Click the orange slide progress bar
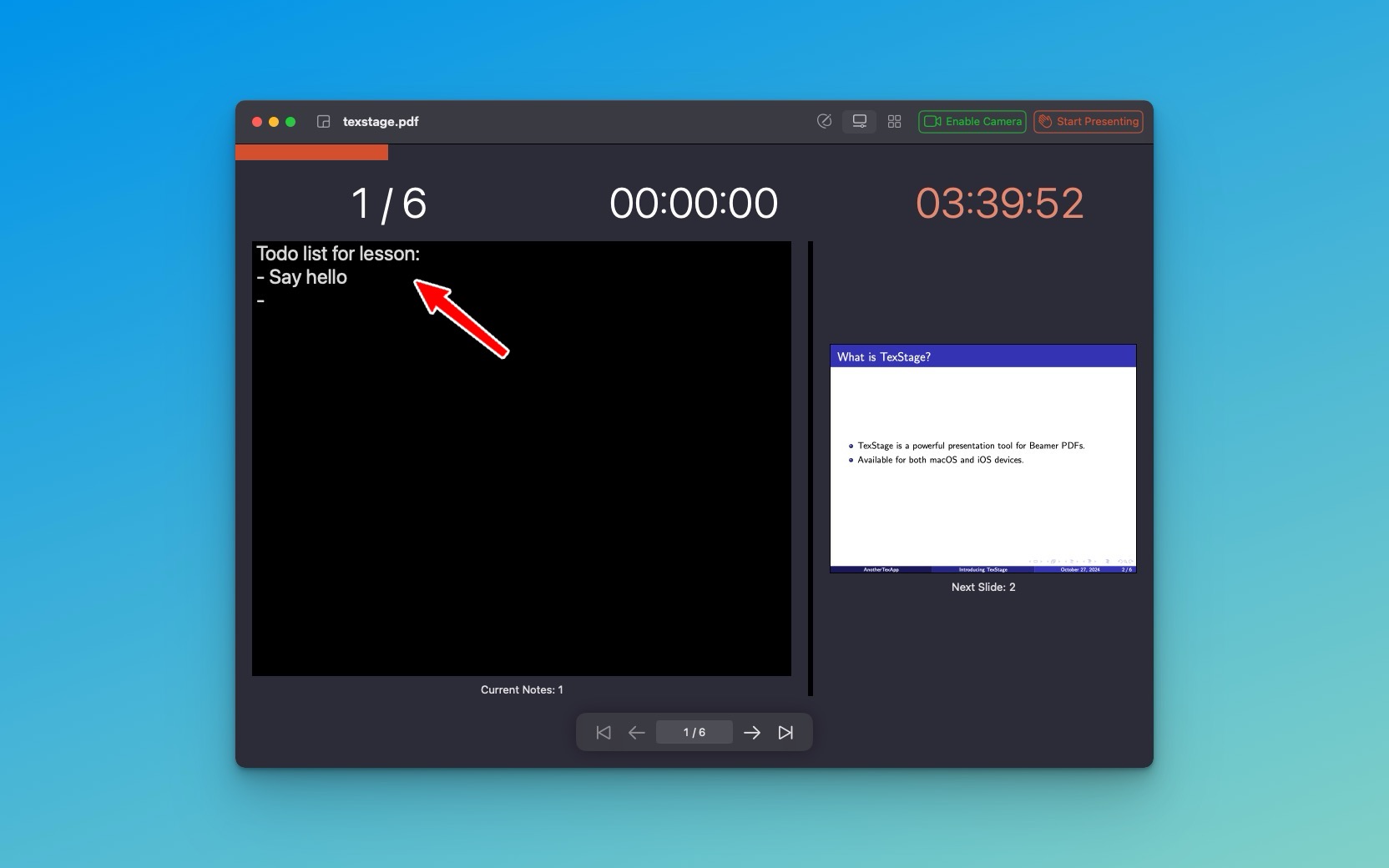The image size is (1389, 868). click(312, 152)
